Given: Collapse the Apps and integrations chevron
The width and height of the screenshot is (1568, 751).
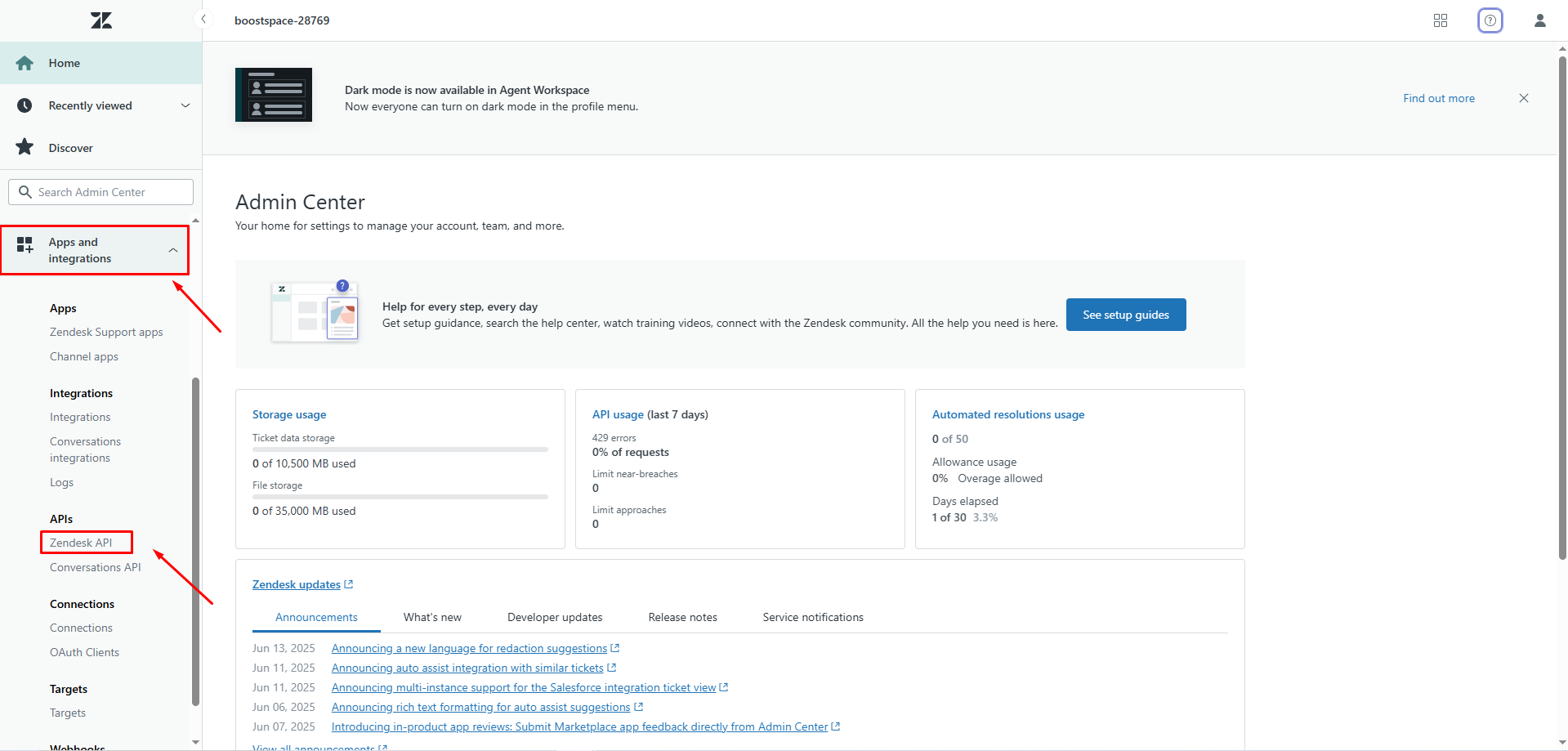Looking at the screenshot, I should 173,250.
